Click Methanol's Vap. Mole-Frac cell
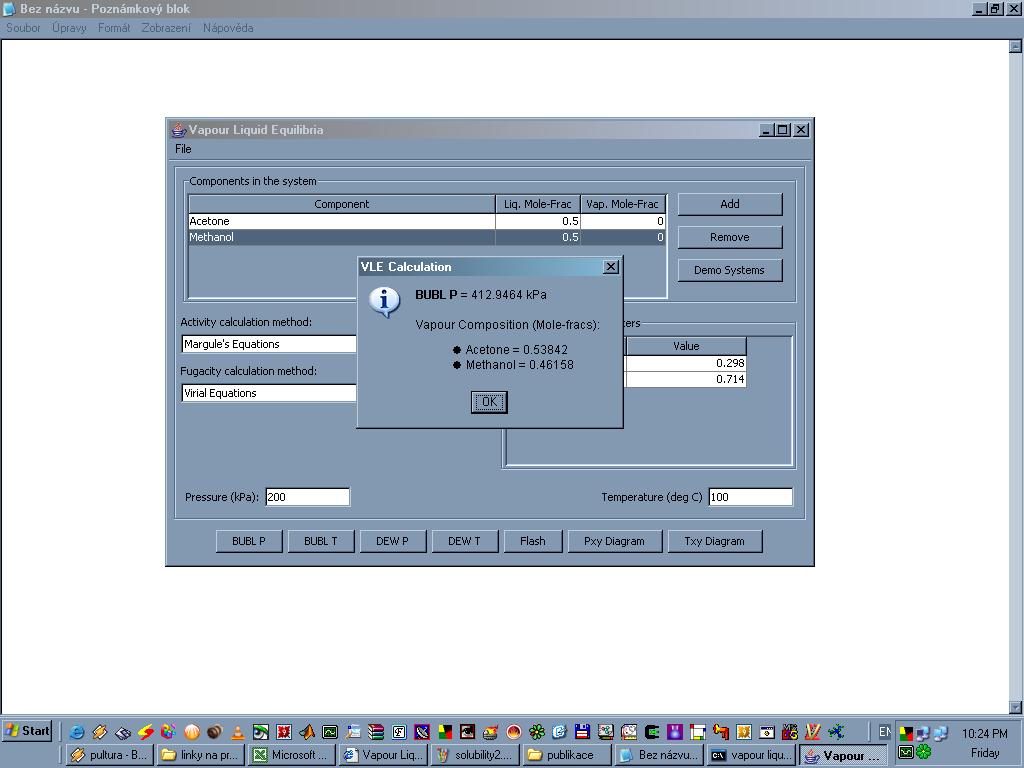The image size is (1024, 768). pos(623,237)
